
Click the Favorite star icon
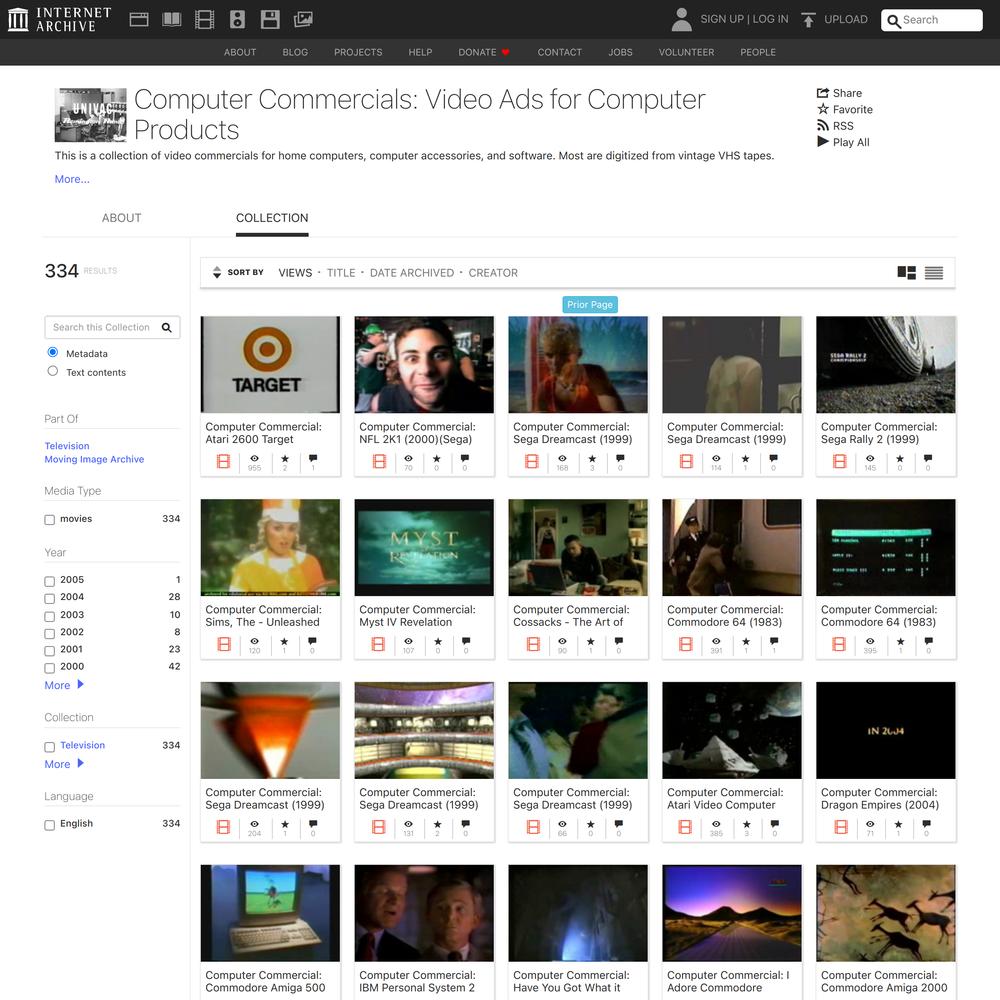click(x=823, y=109)
